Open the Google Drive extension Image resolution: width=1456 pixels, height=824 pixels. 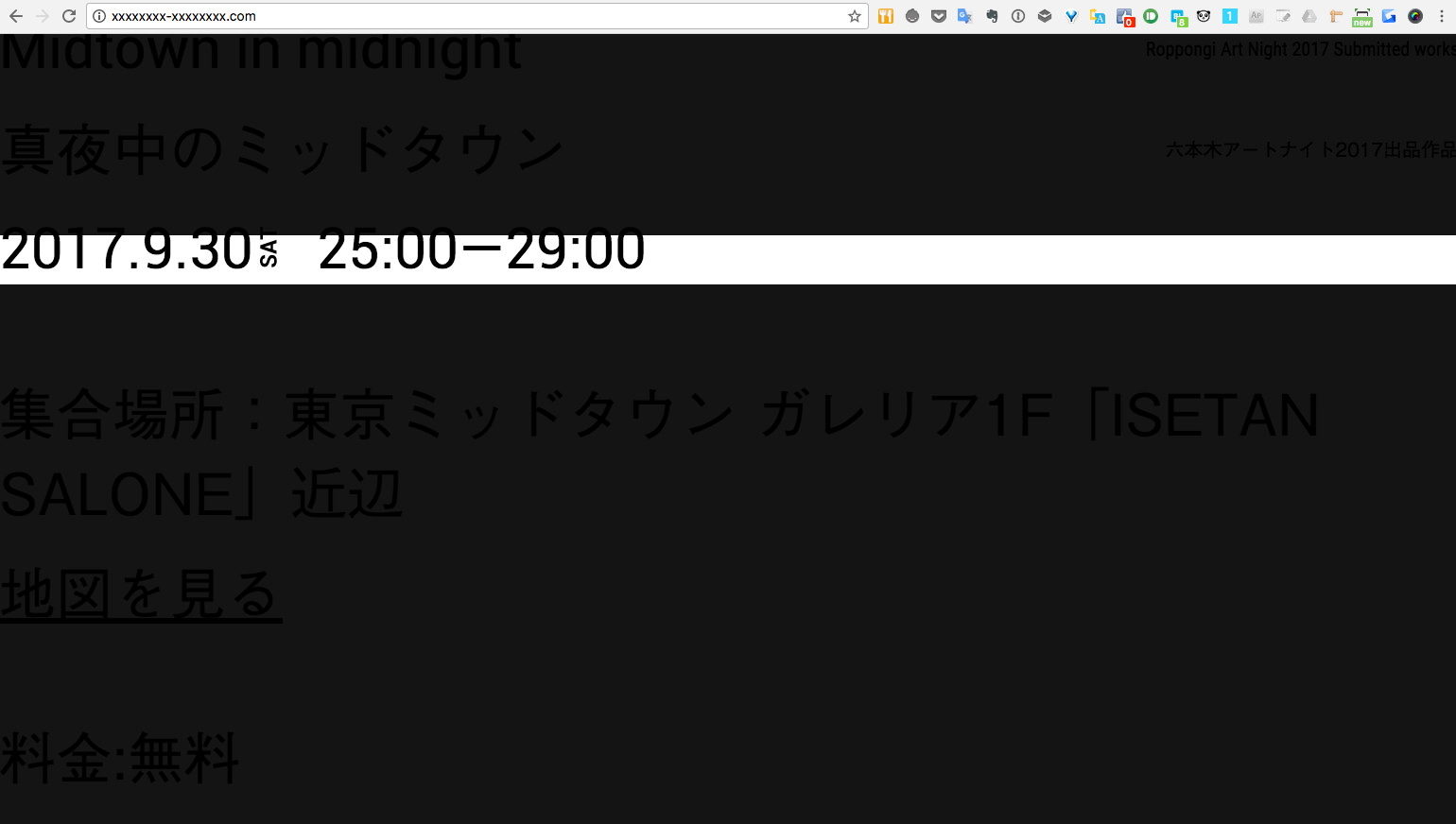point(1309,16)
